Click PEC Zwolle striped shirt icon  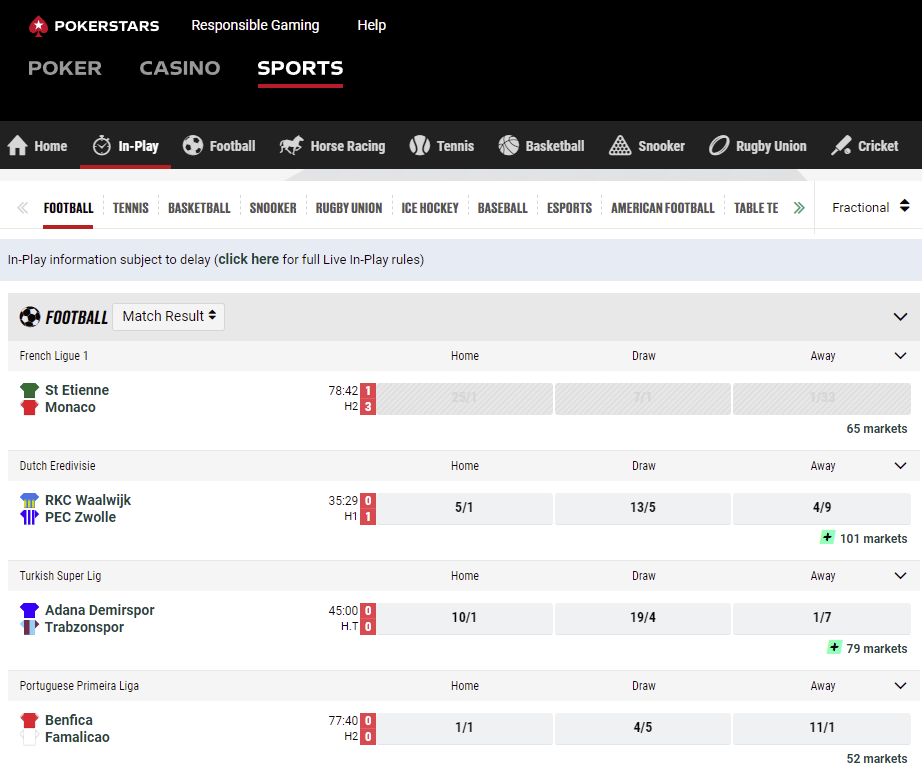coord(29,517)
